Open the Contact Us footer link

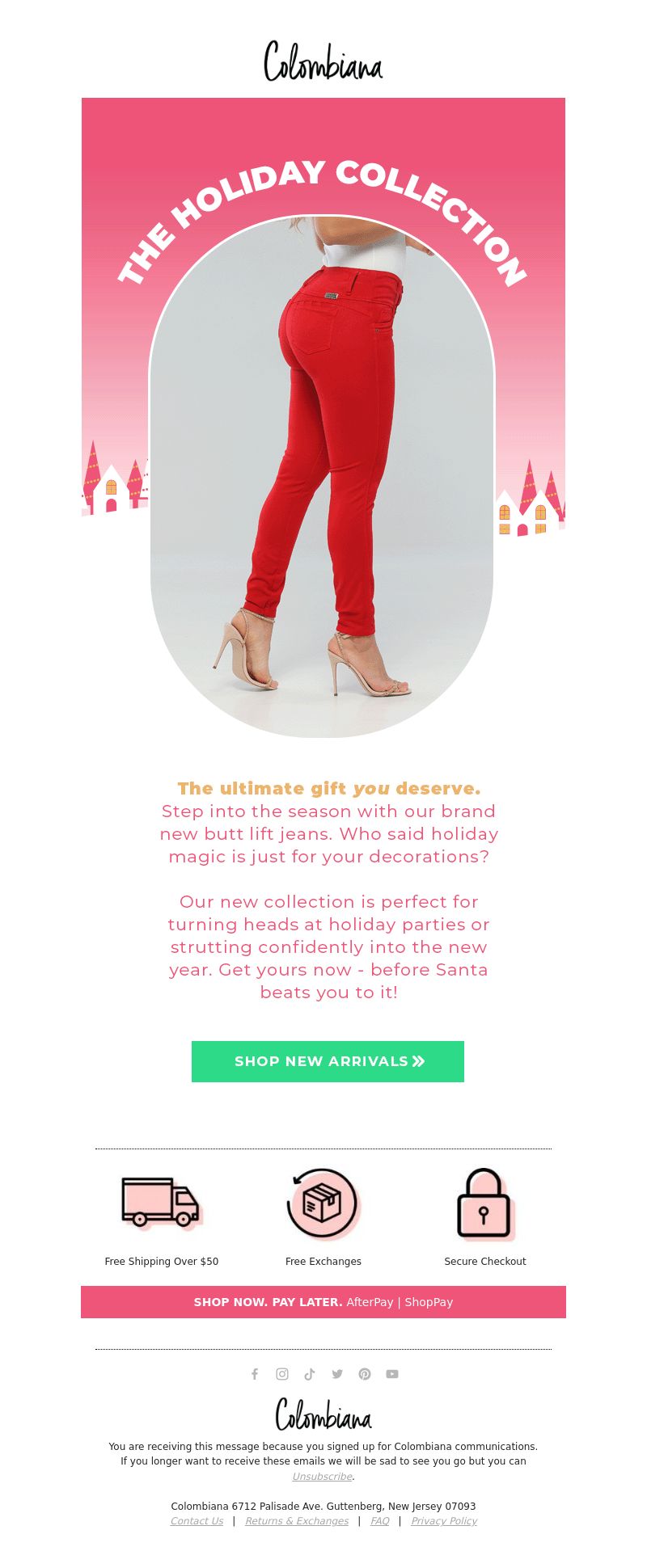pyautogui.click(x=197, y=1520)
